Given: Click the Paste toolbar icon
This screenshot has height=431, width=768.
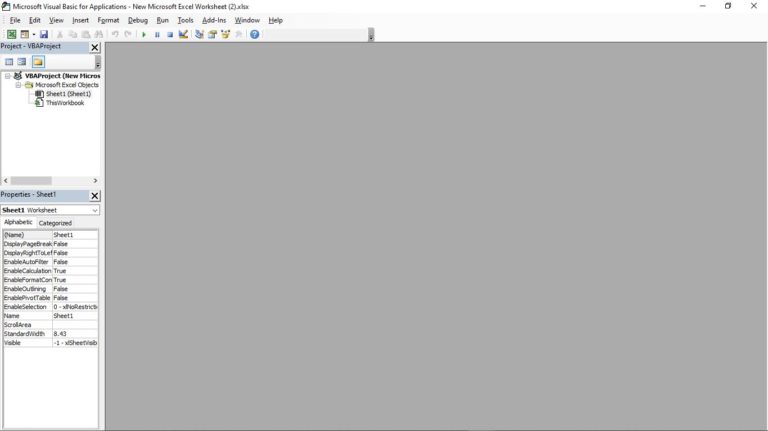Looking at the screenshot, I should 86,34.
